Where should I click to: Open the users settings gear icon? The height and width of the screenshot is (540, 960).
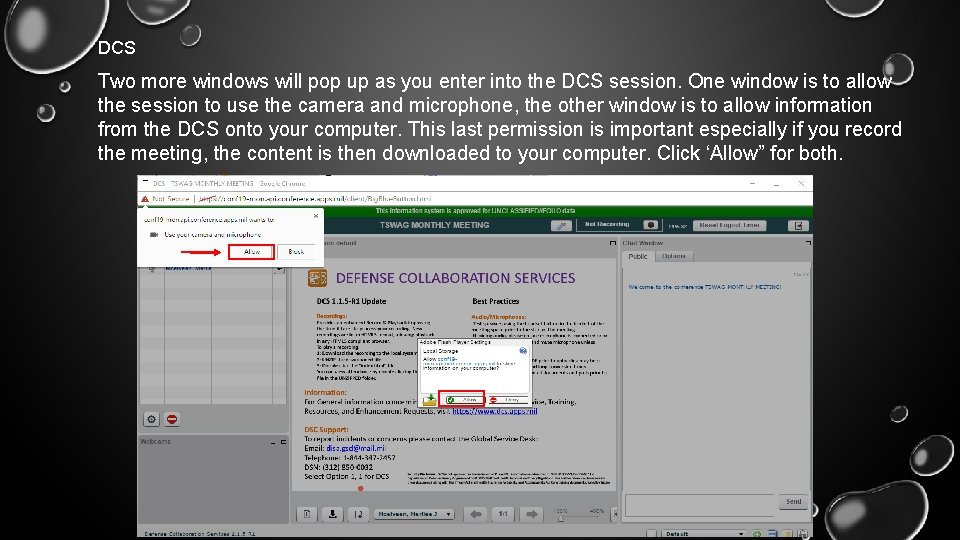[151, 419]
